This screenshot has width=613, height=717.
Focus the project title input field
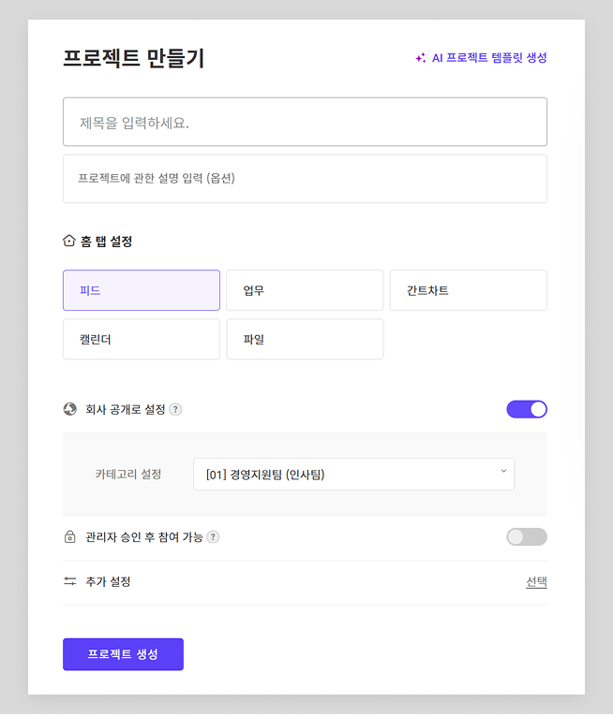coord(305,122)
